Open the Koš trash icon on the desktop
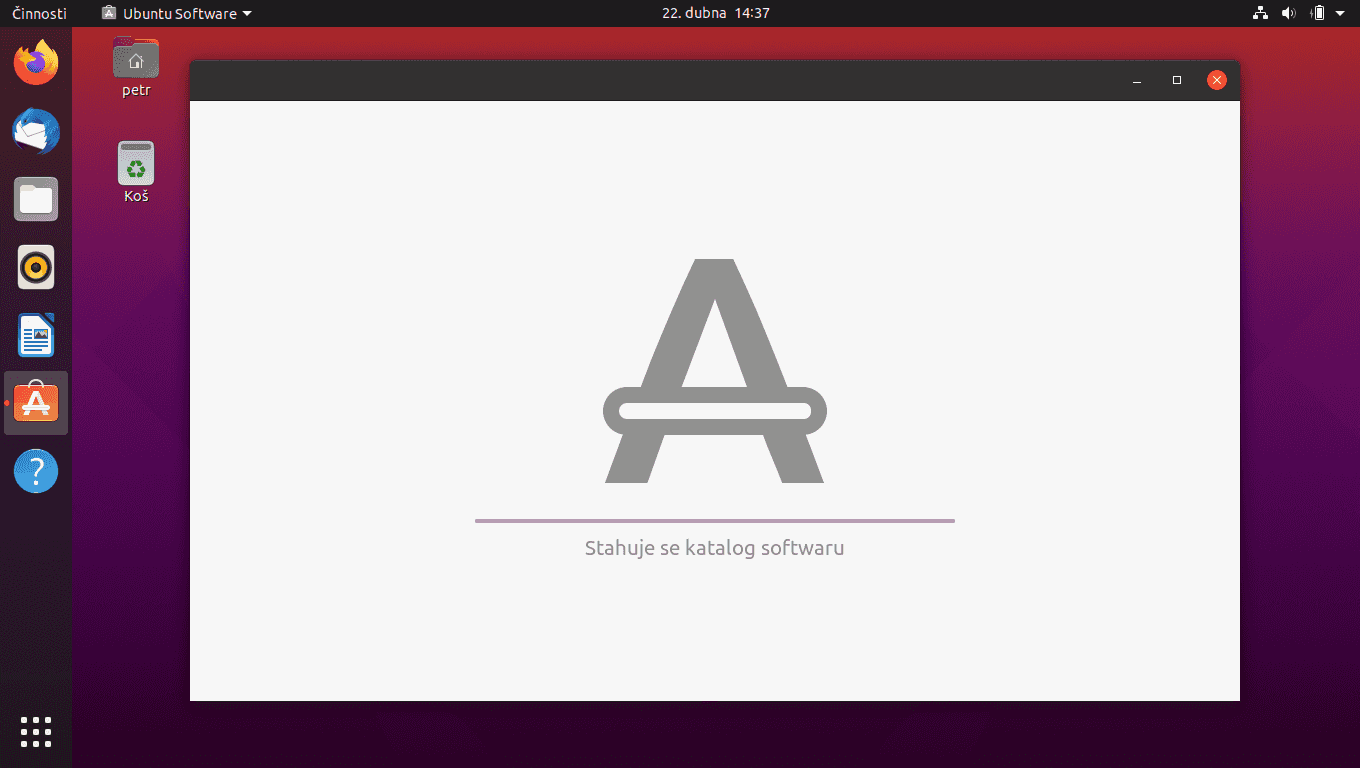The height and width of the screenshot is (768, 1360). click(x=136, y=172)
